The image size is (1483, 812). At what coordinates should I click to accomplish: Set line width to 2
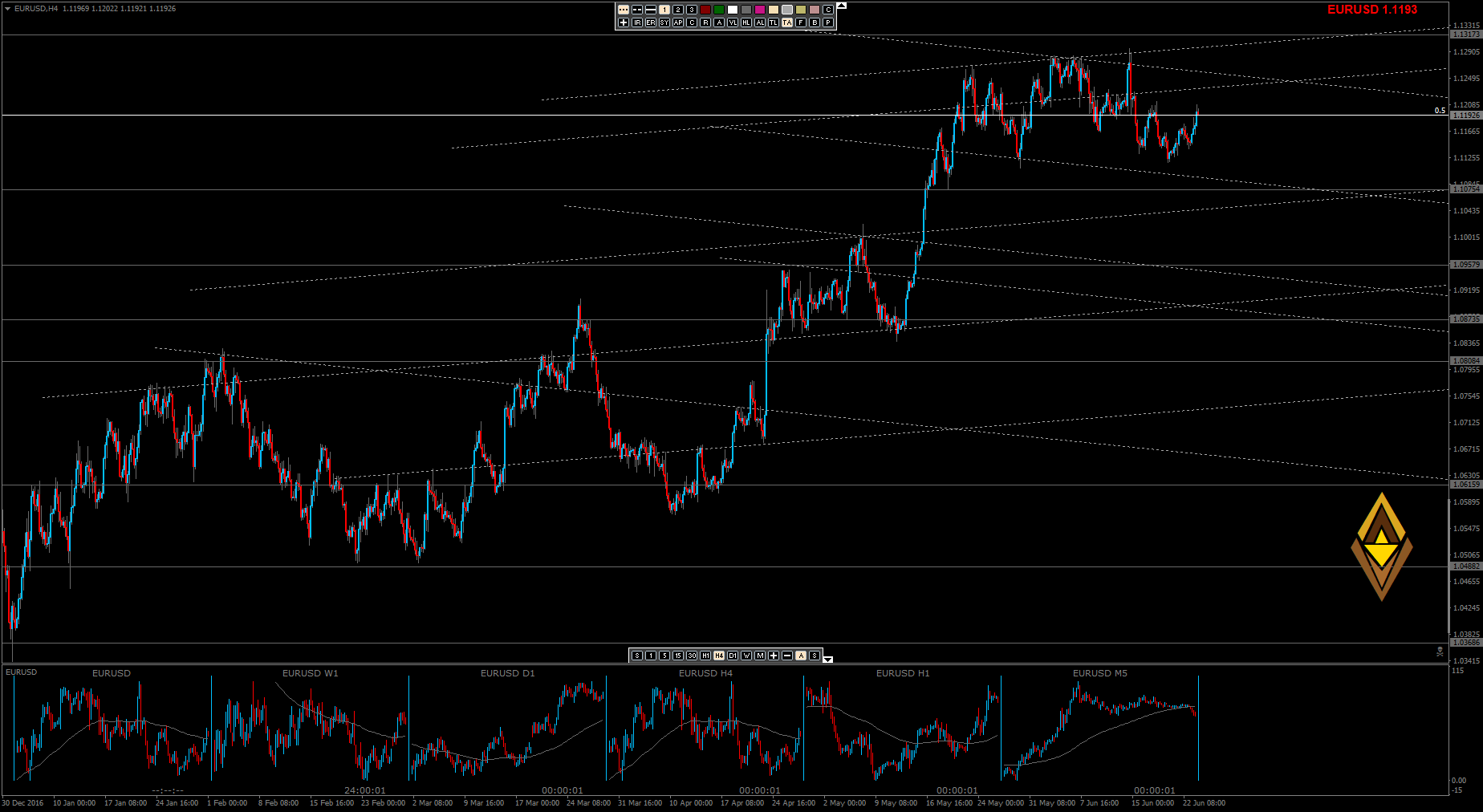tap(678, 10)
